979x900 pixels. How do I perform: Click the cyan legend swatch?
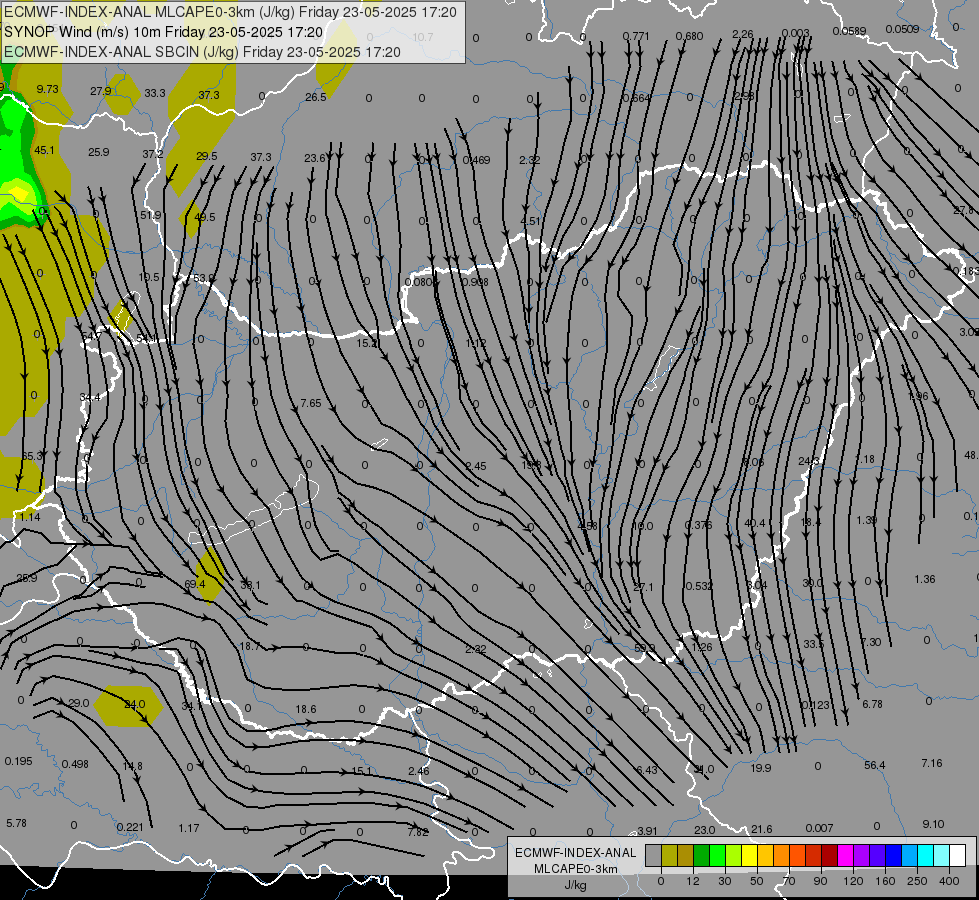coord(925,856)
